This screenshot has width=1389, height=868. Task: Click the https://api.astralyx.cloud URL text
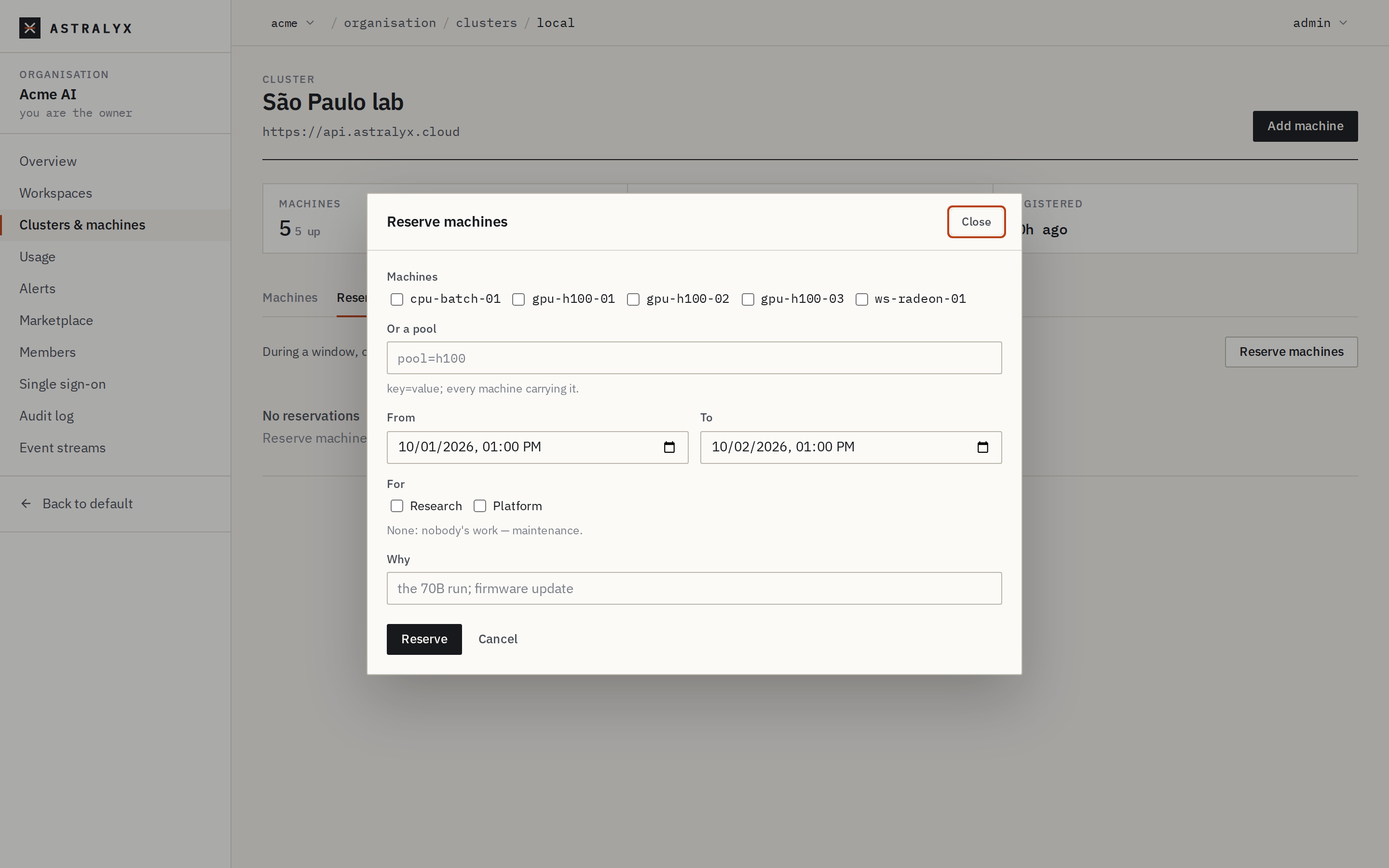click(x=361, y=132)
